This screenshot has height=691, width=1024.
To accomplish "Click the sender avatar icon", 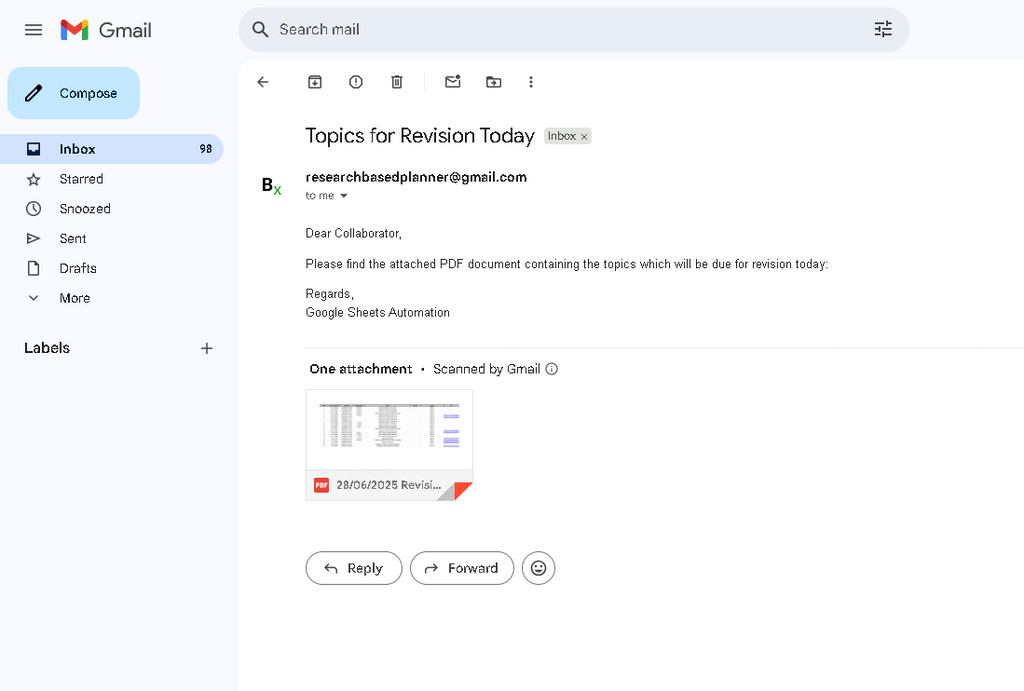I will (x=271, y=186).
